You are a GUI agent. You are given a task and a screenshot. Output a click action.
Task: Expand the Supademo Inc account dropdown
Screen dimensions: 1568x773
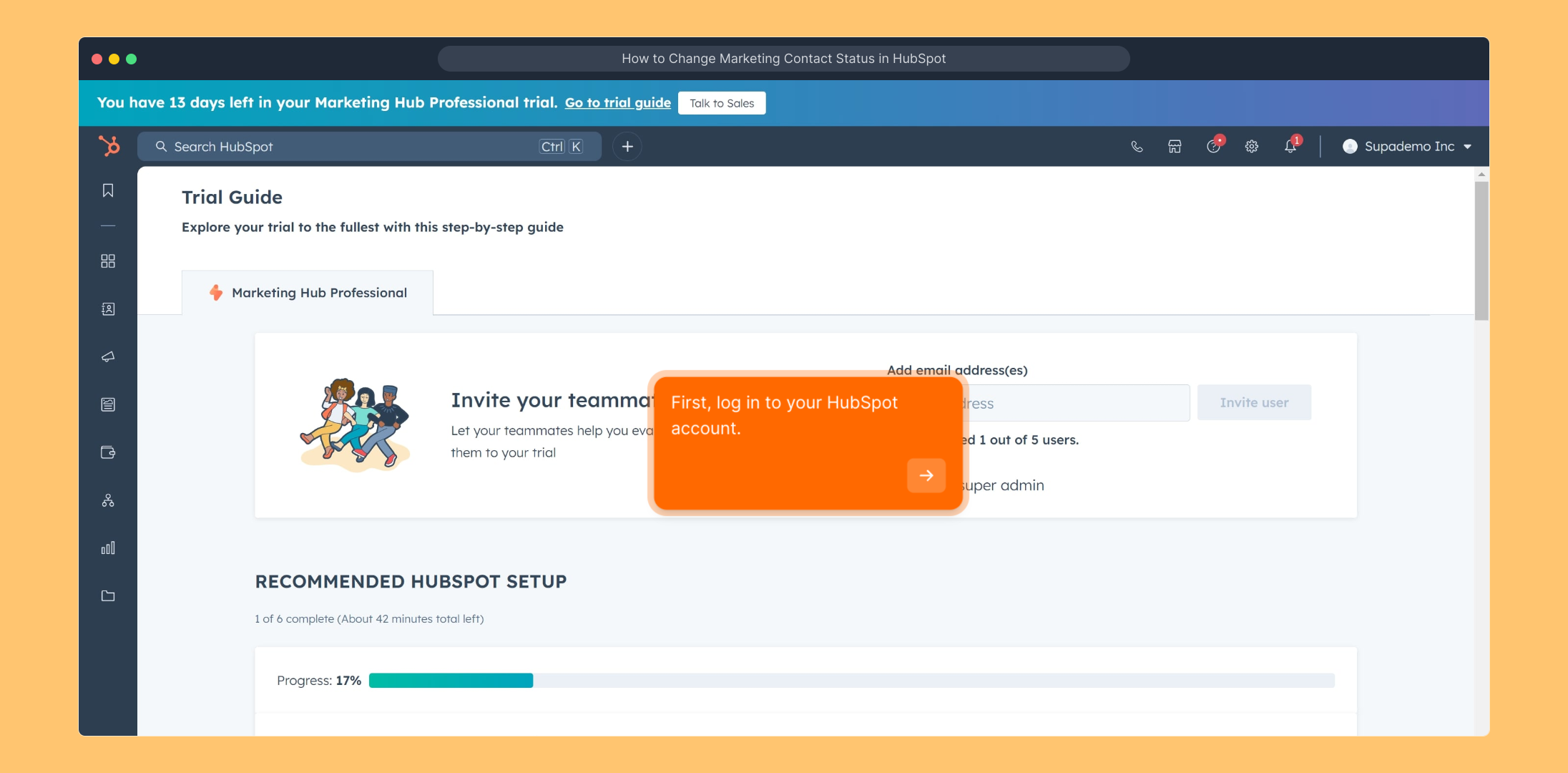pos(1406,147)
